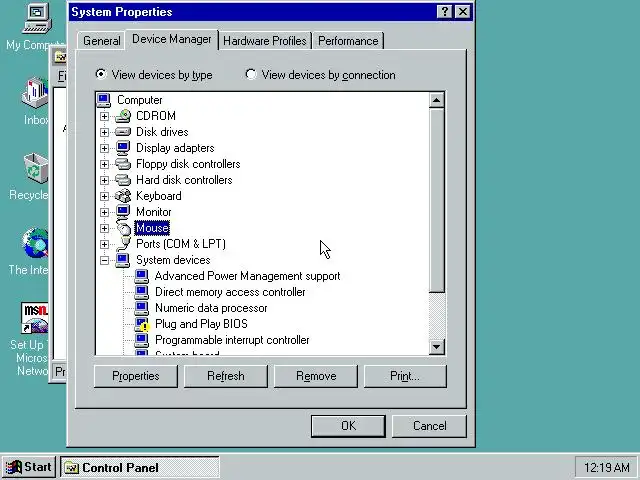Click Control Panel taskbar button
The width and height of the screenshot is (640, 480).
point(140,467)
